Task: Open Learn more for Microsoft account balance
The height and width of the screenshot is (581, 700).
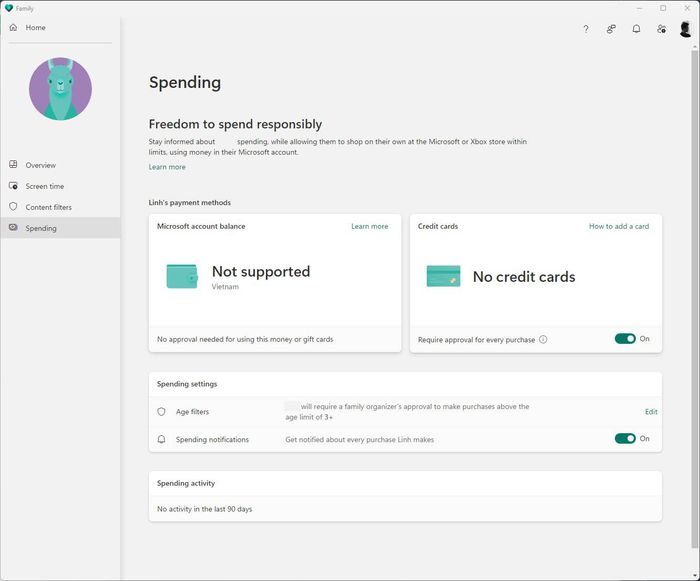Action: (370, 226)
